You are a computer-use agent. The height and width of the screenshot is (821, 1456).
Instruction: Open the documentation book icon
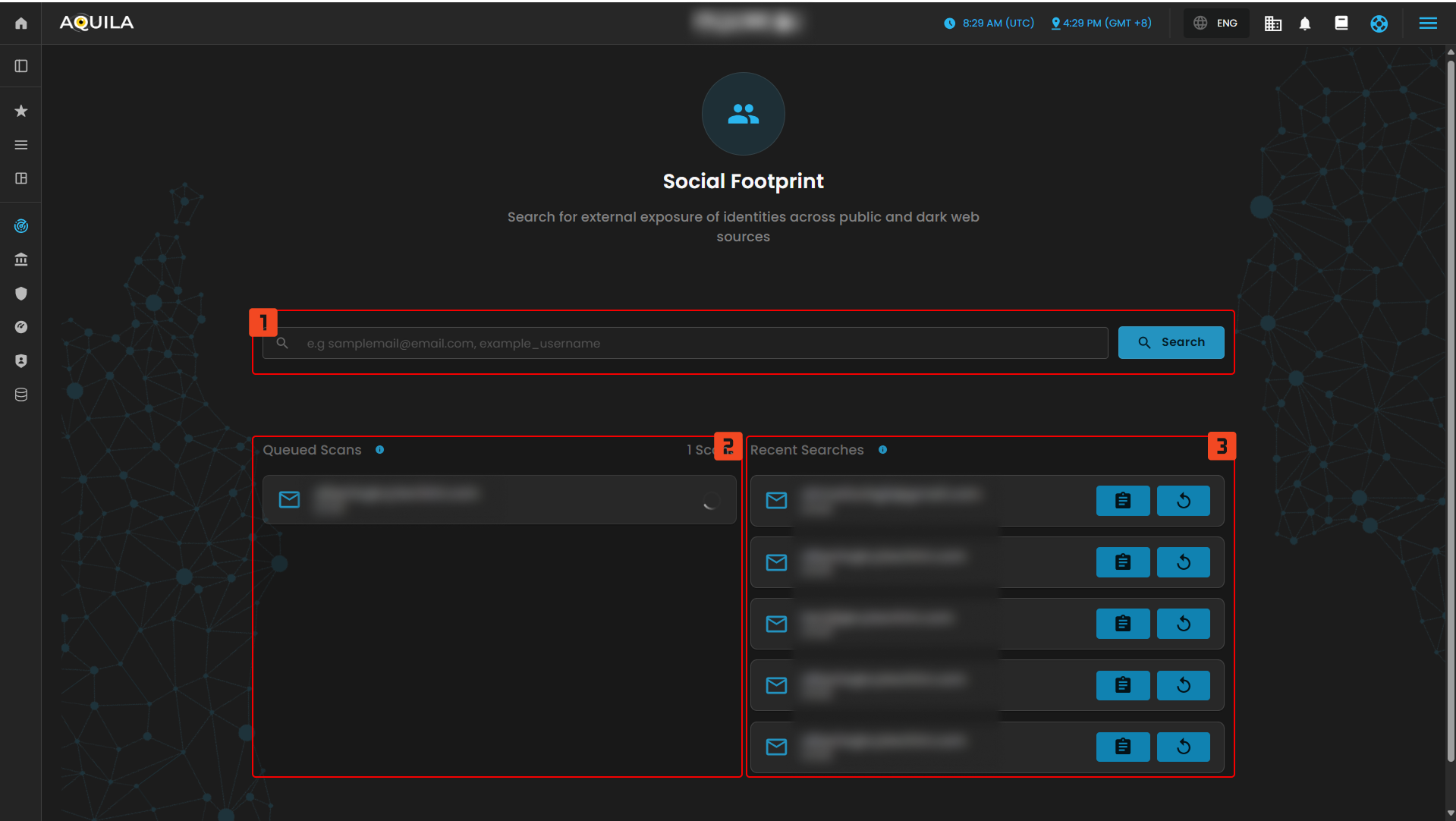1341,24
